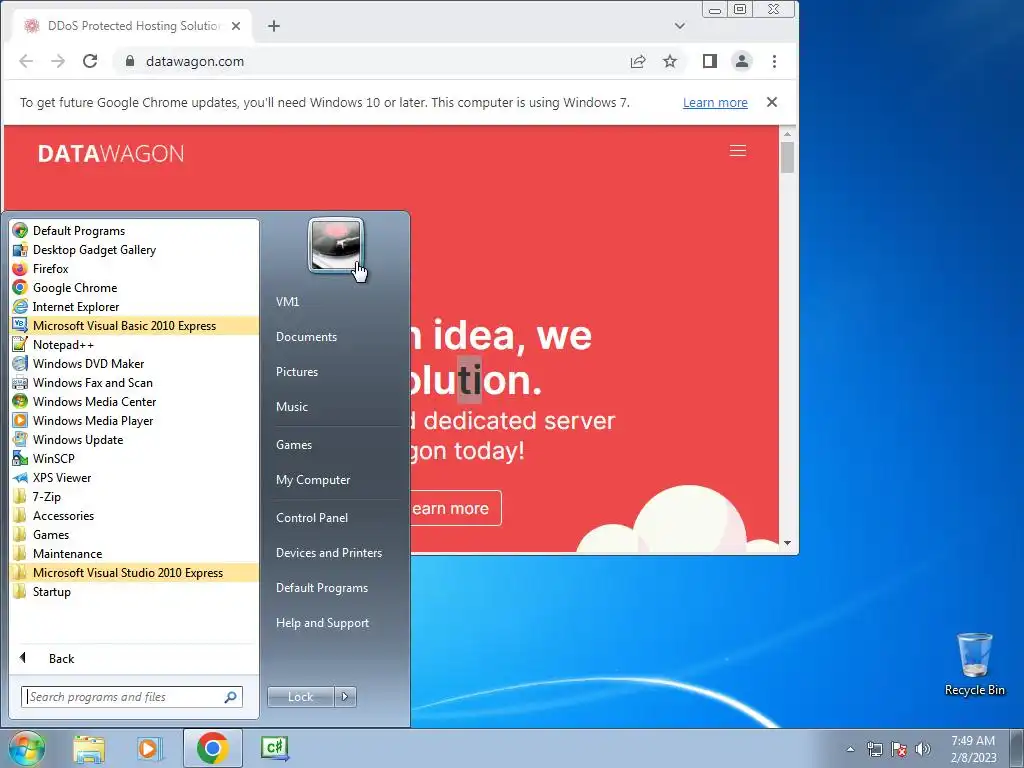Open Windows Explorer from the taskbar
The height and width of the screenshot is (768, 1024).
[x=89, y=748]
